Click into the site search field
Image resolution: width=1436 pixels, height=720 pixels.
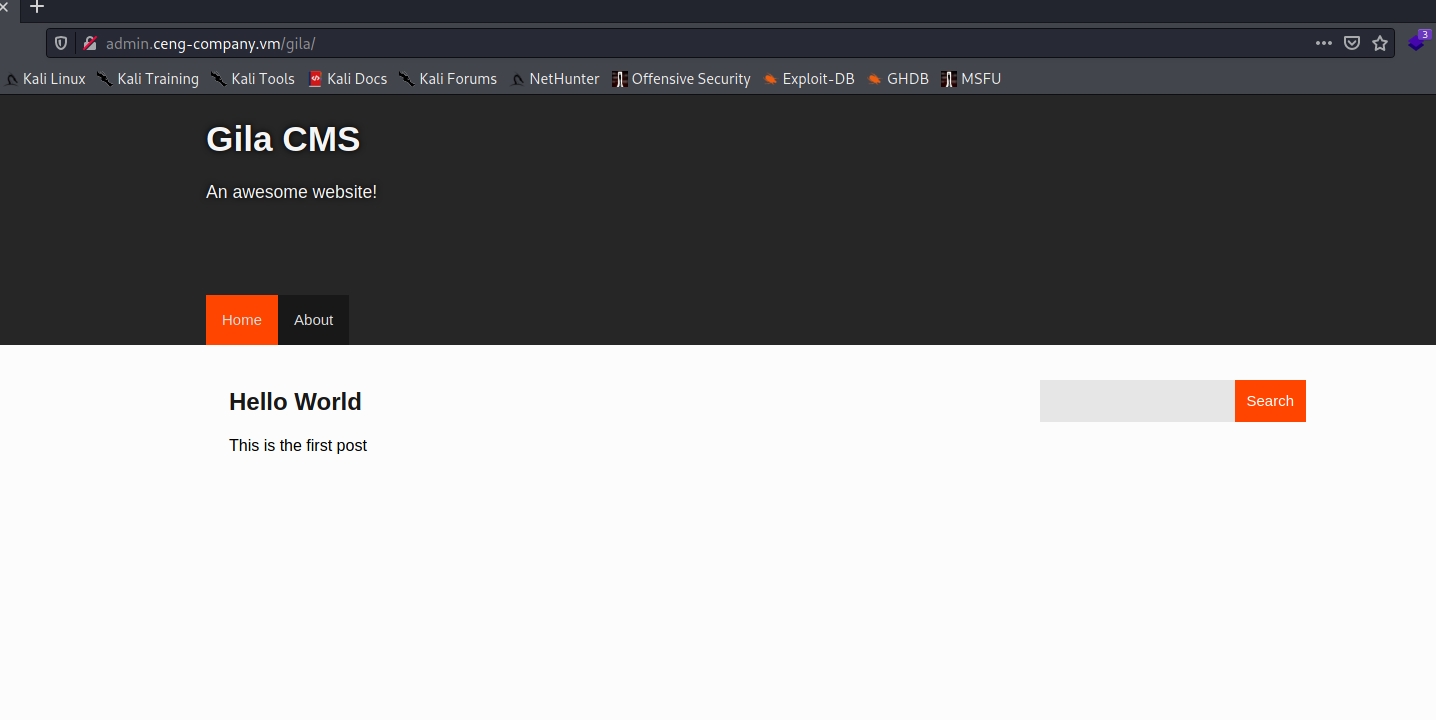[x=1137, y=401]
